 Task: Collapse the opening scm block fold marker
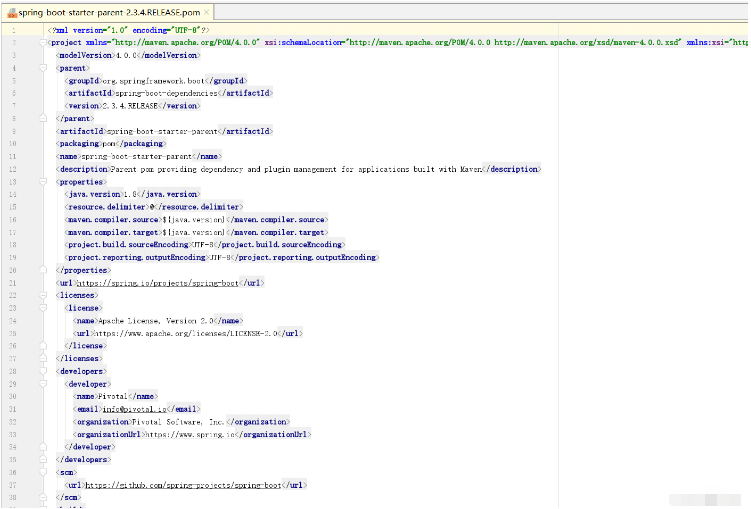43,472
